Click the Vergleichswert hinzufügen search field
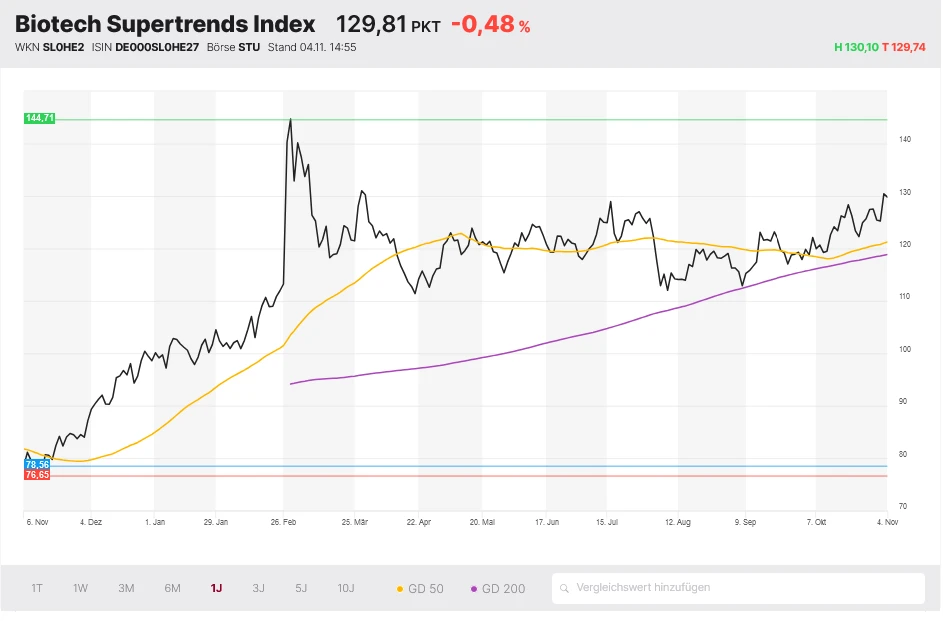Screen dimensions: 944x621 [x=740, y=589]
